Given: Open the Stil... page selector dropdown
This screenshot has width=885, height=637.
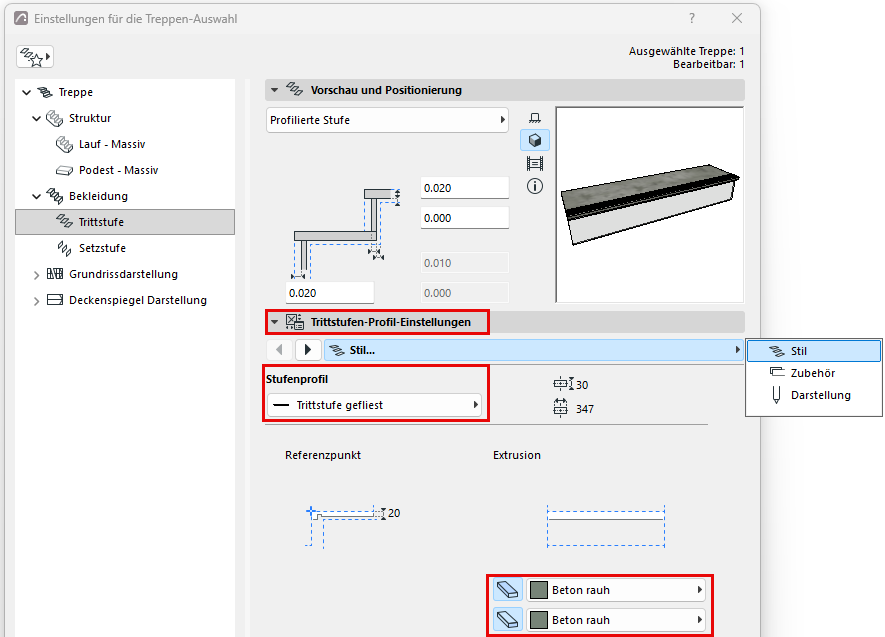Looking at the screenshot, I should pyautogui.click(x=533, y=350).
